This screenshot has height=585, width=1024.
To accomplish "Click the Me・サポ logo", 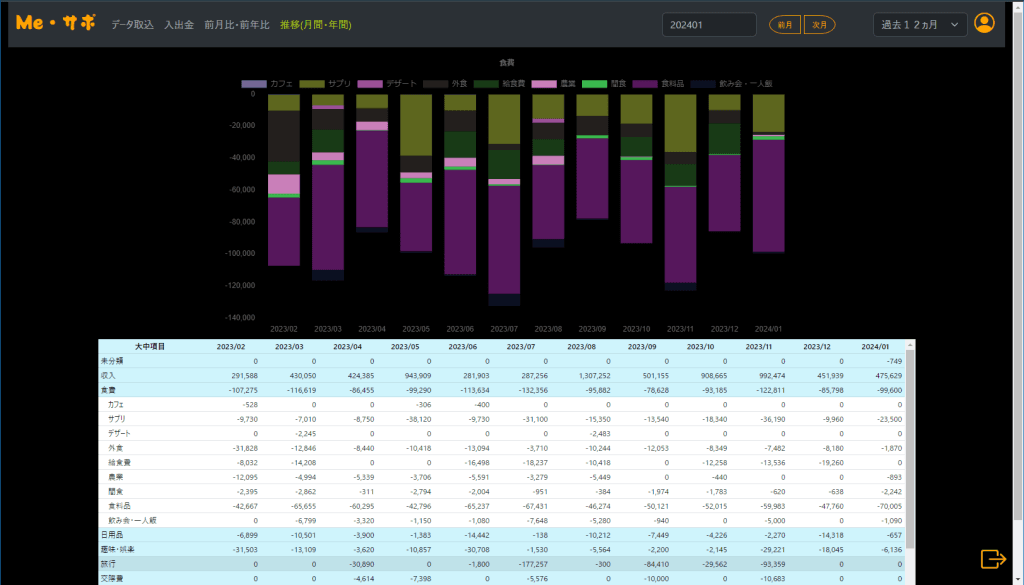I will coord(56,23).
